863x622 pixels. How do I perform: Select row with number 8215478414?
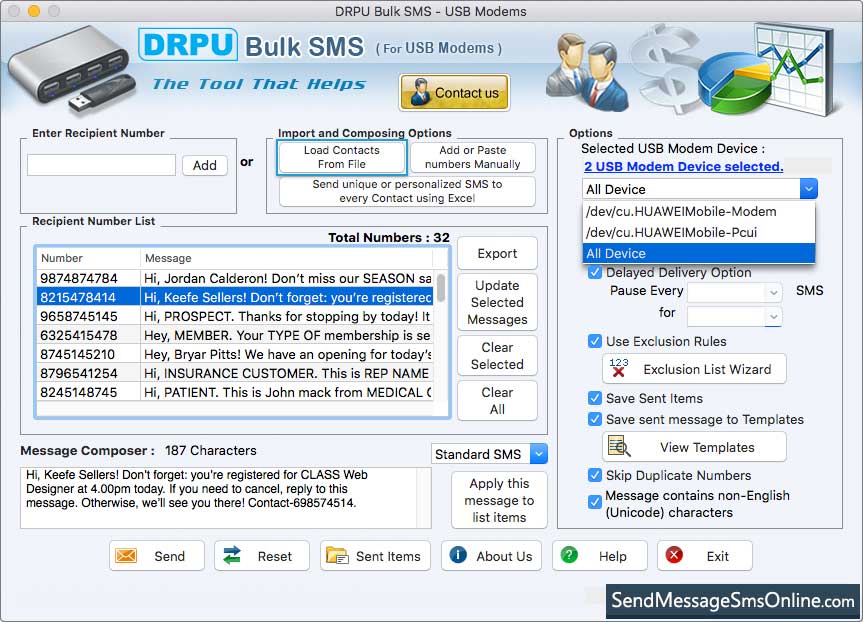pyautogui.click(x=236, y=297)
